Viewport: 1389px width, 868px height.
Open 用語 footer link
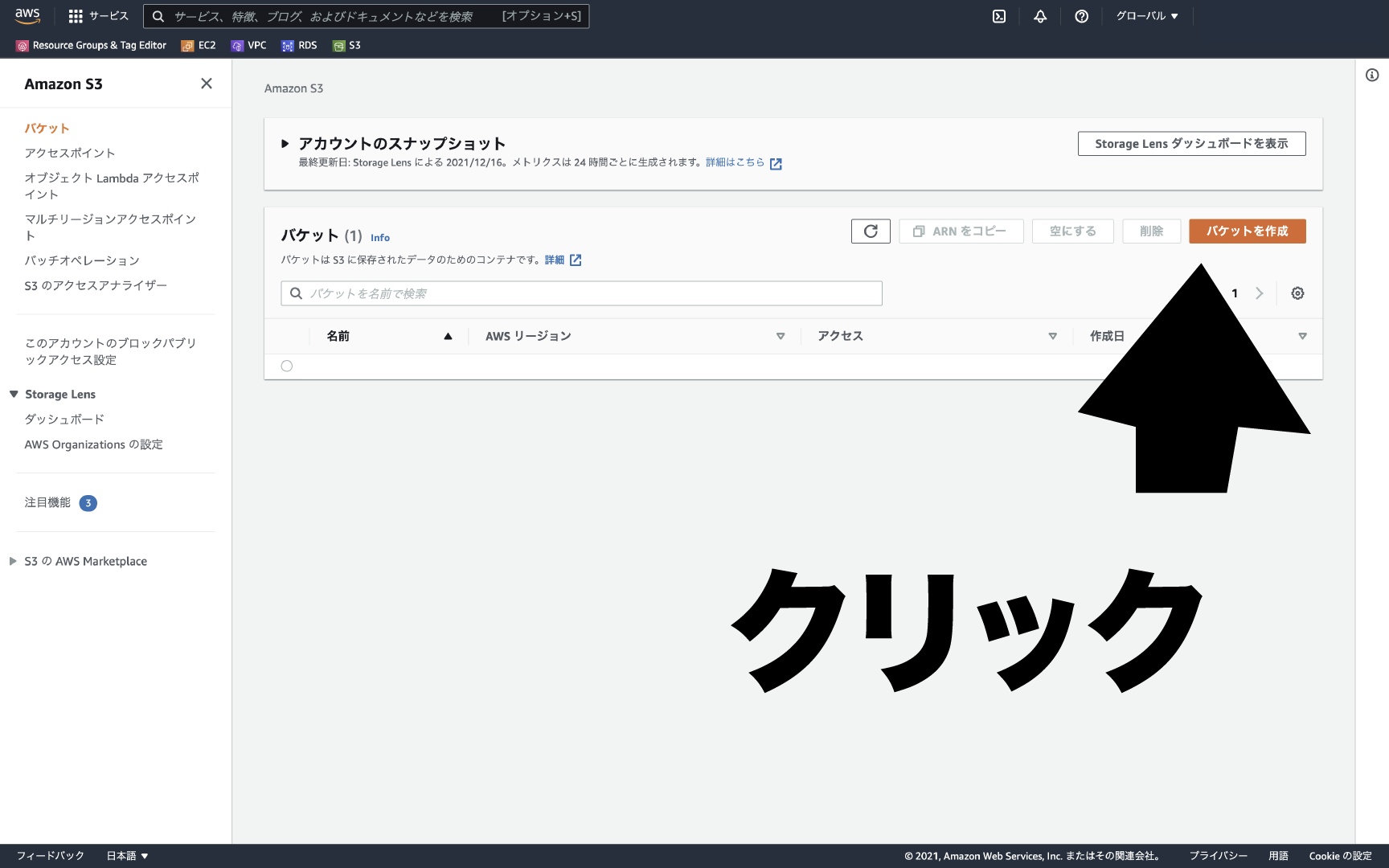[x=1279, y=856]
